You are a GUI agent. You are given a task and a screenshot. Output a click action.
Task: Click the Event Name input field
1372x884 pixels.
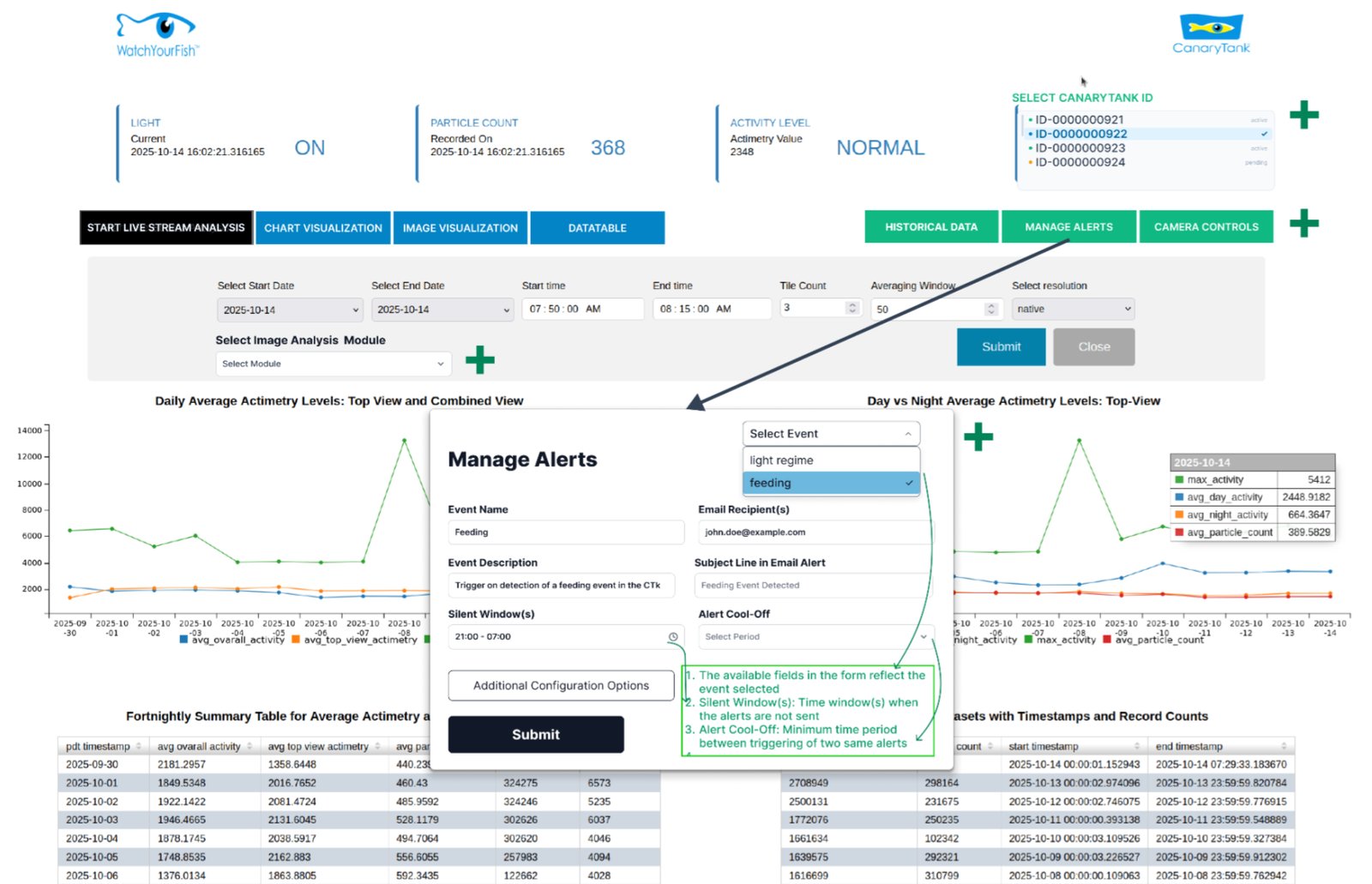566,532
